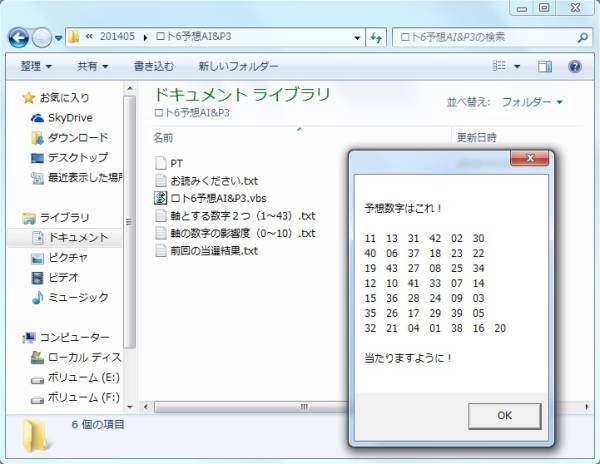Open ダウンロード in navigation pane
This screenshot has height=464, width=600.
point(70,138)
